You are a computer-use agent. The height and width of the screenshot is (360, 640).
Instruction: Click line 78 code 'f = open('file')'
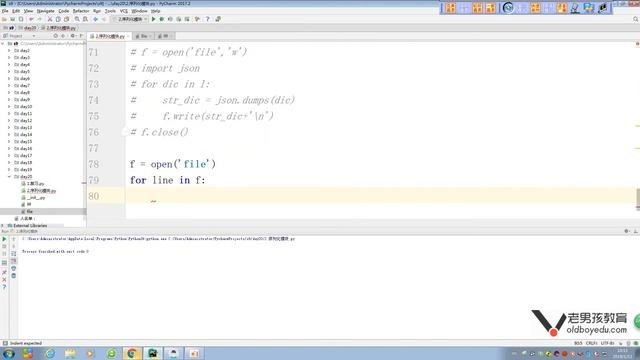pos(173,164)
